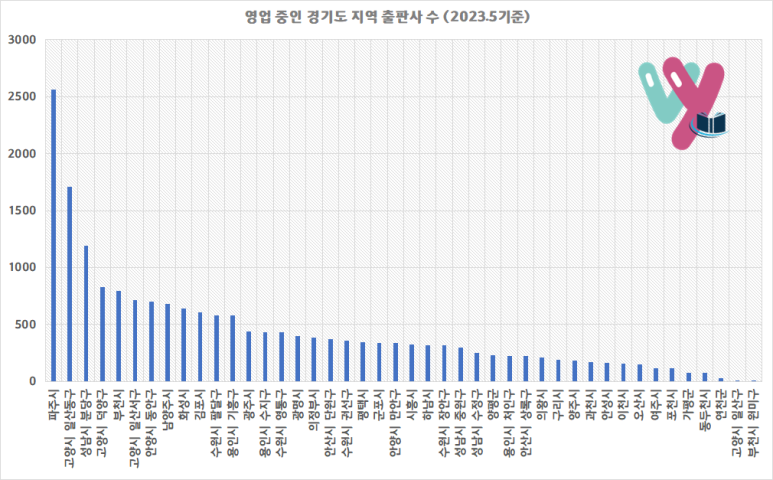Screen dimensions: 773x480
Task: Select the x-axis label '수원시 영통구'
Action: [281, 422]
